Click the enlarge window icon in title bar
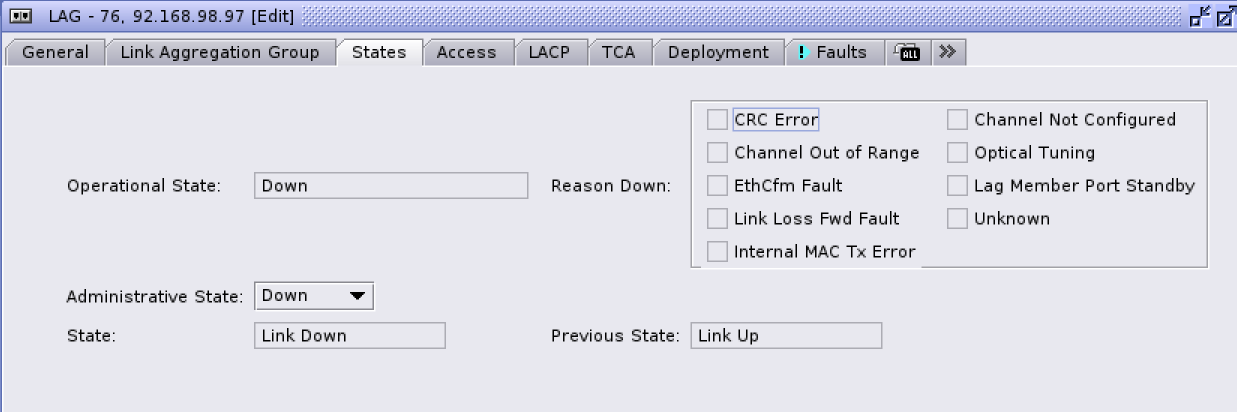1237x412 pixels. (x=1224, y=16)
